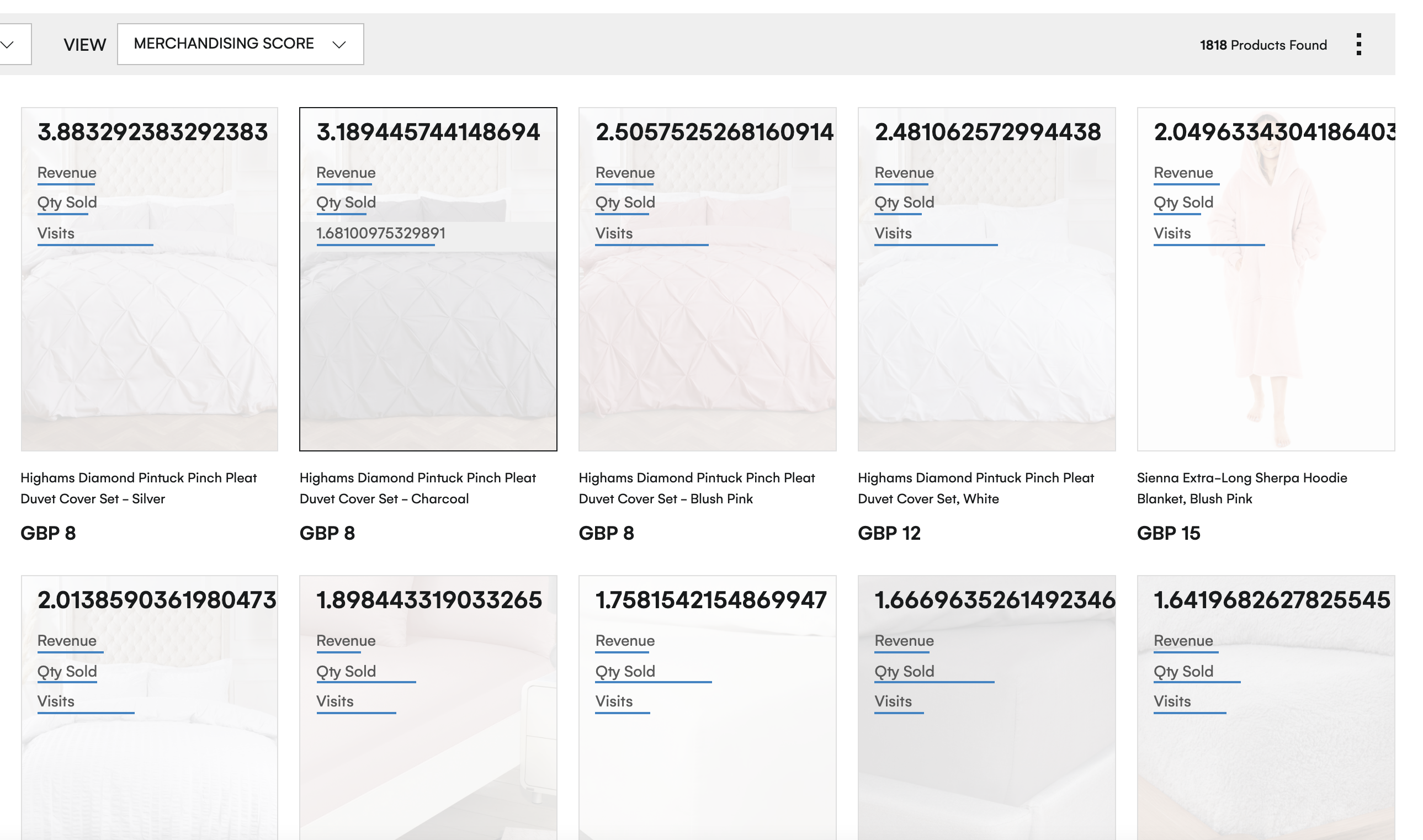The height and width of the screenshot is (840, 1423).
Task: Select the Blush Pink Duvet Cover Set card
Action: click(707, 279)
